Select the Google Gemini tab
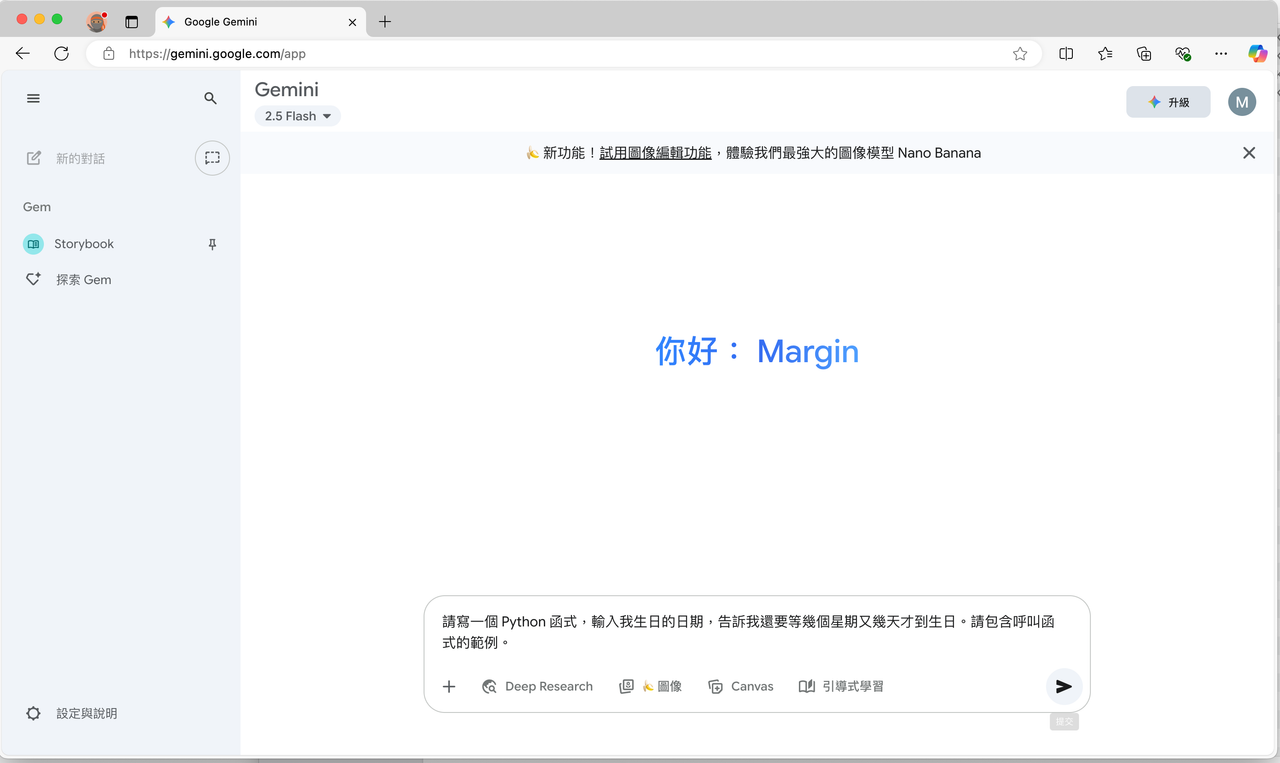 [261, 21]
